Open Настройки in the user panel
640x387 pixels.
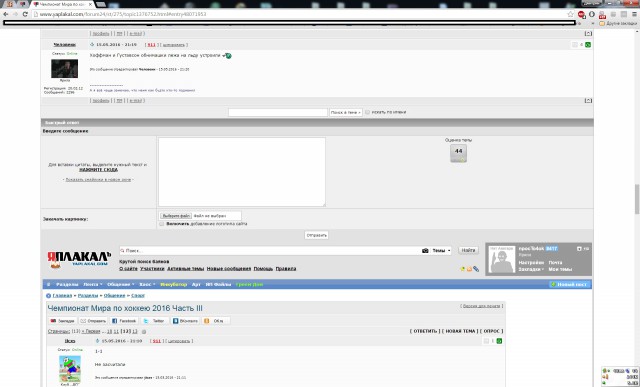click(x=531, y=262)
